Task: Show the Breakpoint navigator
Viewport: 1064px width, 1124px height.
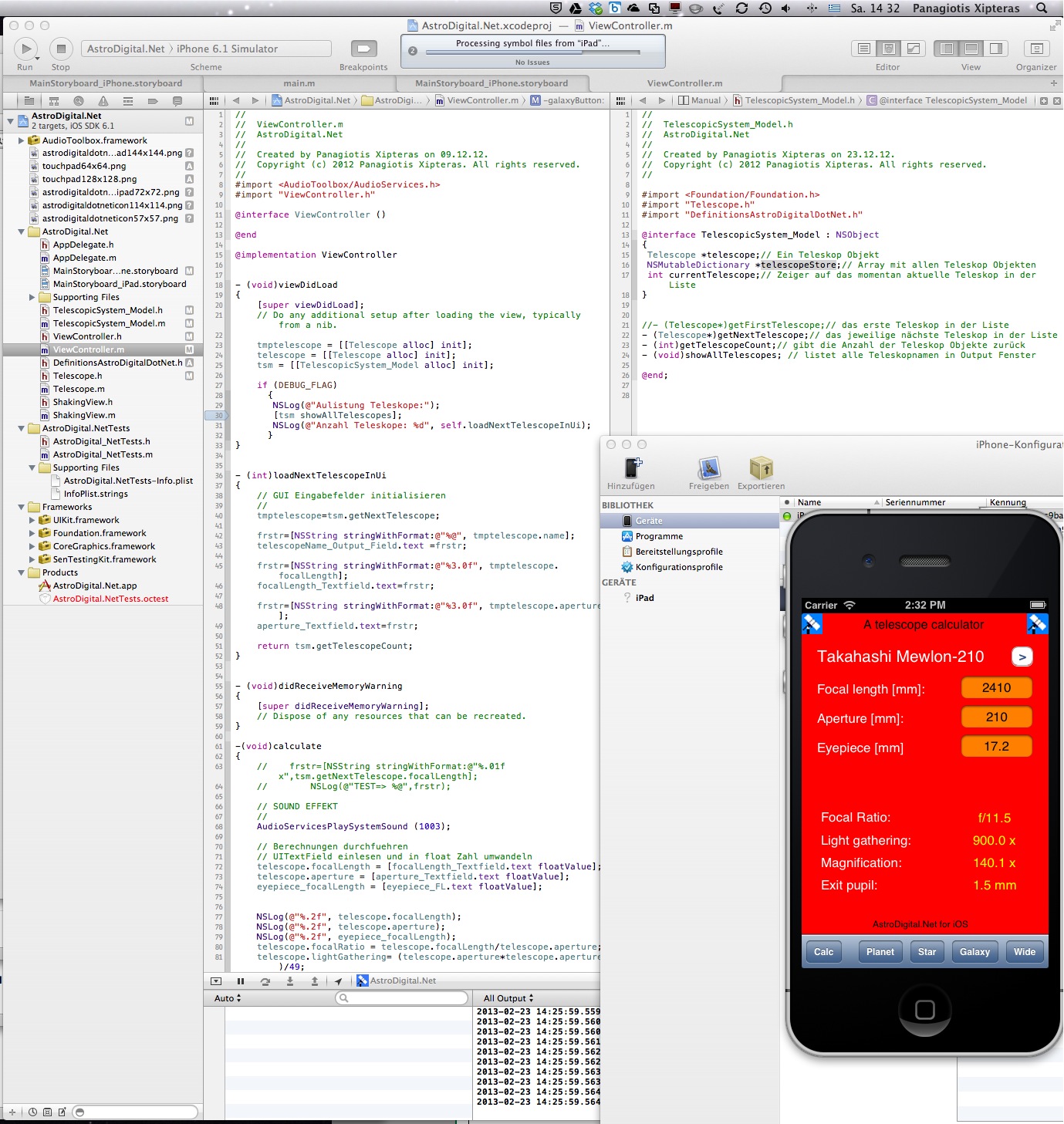Action: (153, 101)
